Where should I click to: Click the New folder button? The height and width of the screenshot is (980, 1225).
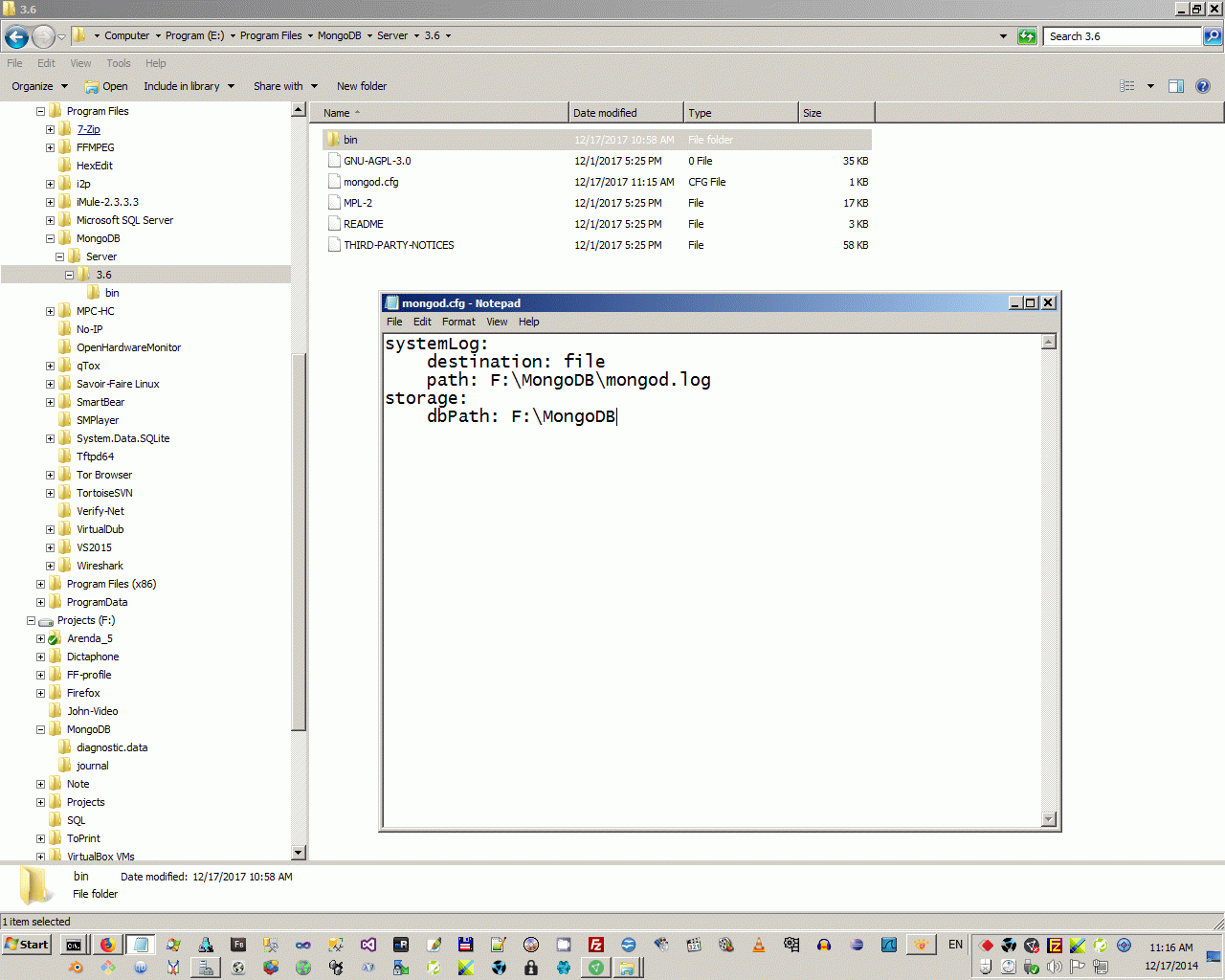(x=362, y=86)
